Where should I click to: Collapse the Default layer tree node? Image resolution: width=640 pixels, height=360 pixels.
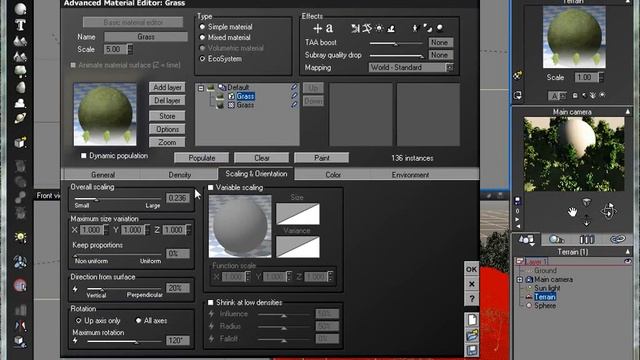point(200,87)
